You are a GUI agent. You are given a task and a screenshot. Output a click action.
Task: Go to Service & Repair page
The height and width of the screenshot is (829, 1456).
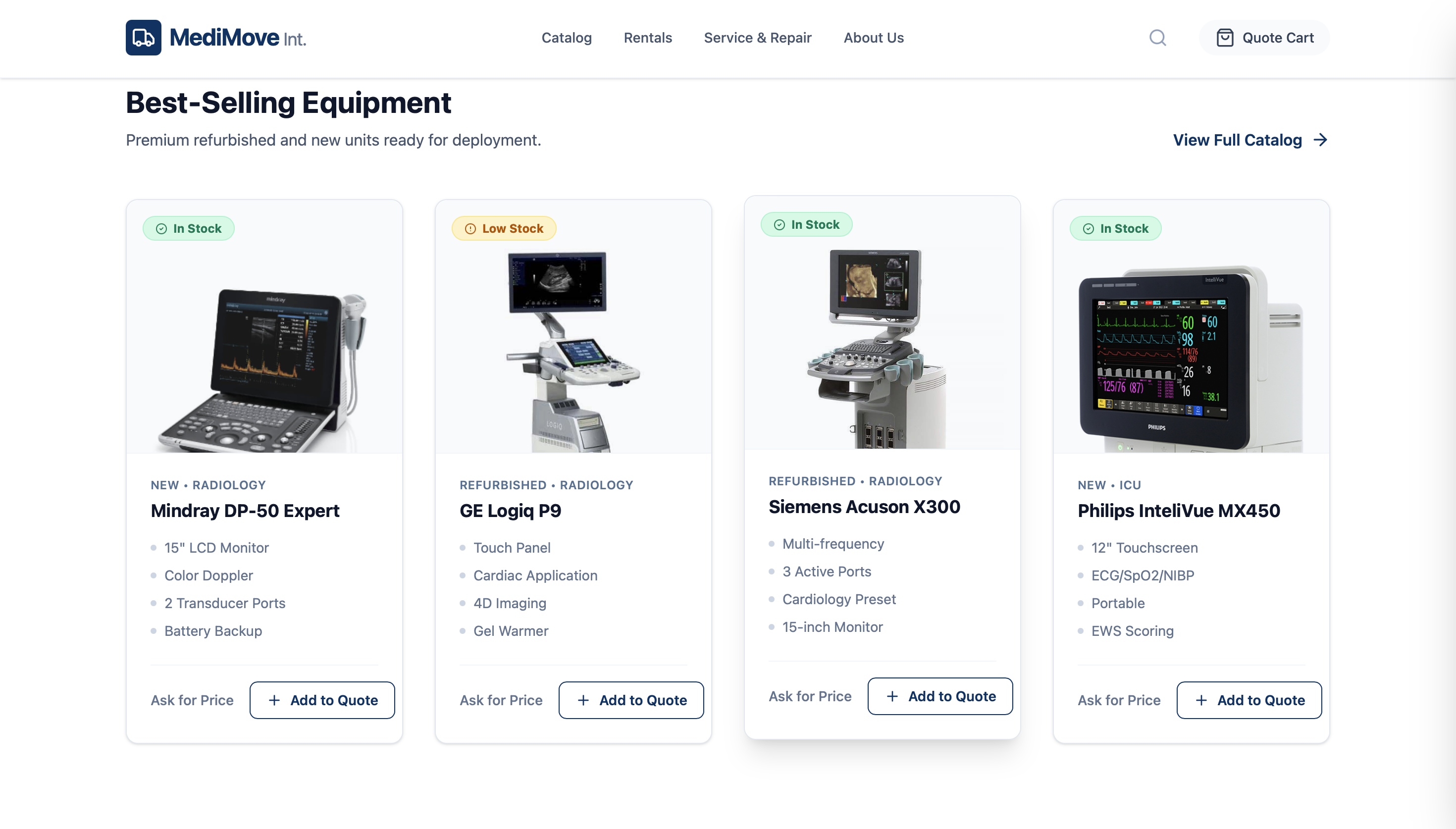tap(758, 38)
